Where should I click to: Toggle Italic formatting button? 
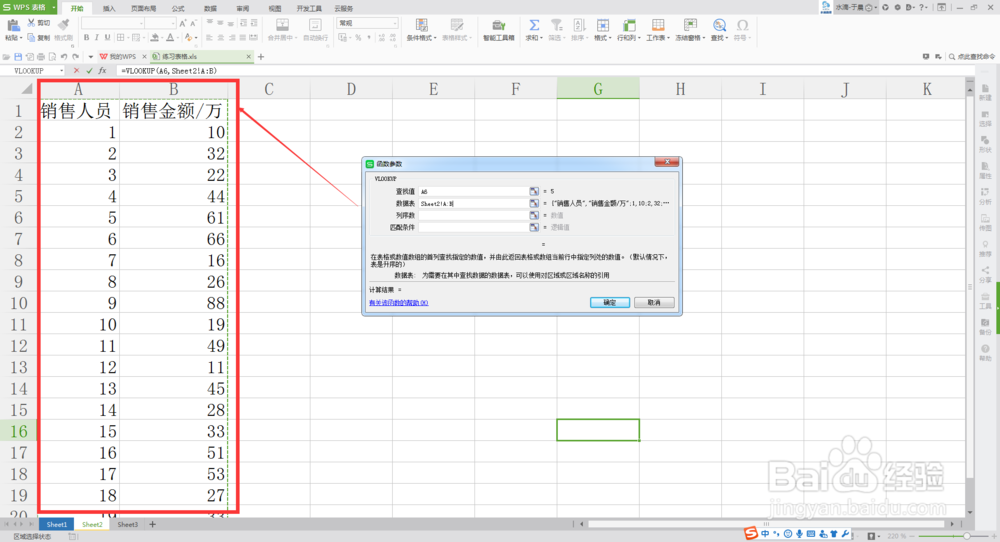97,38
